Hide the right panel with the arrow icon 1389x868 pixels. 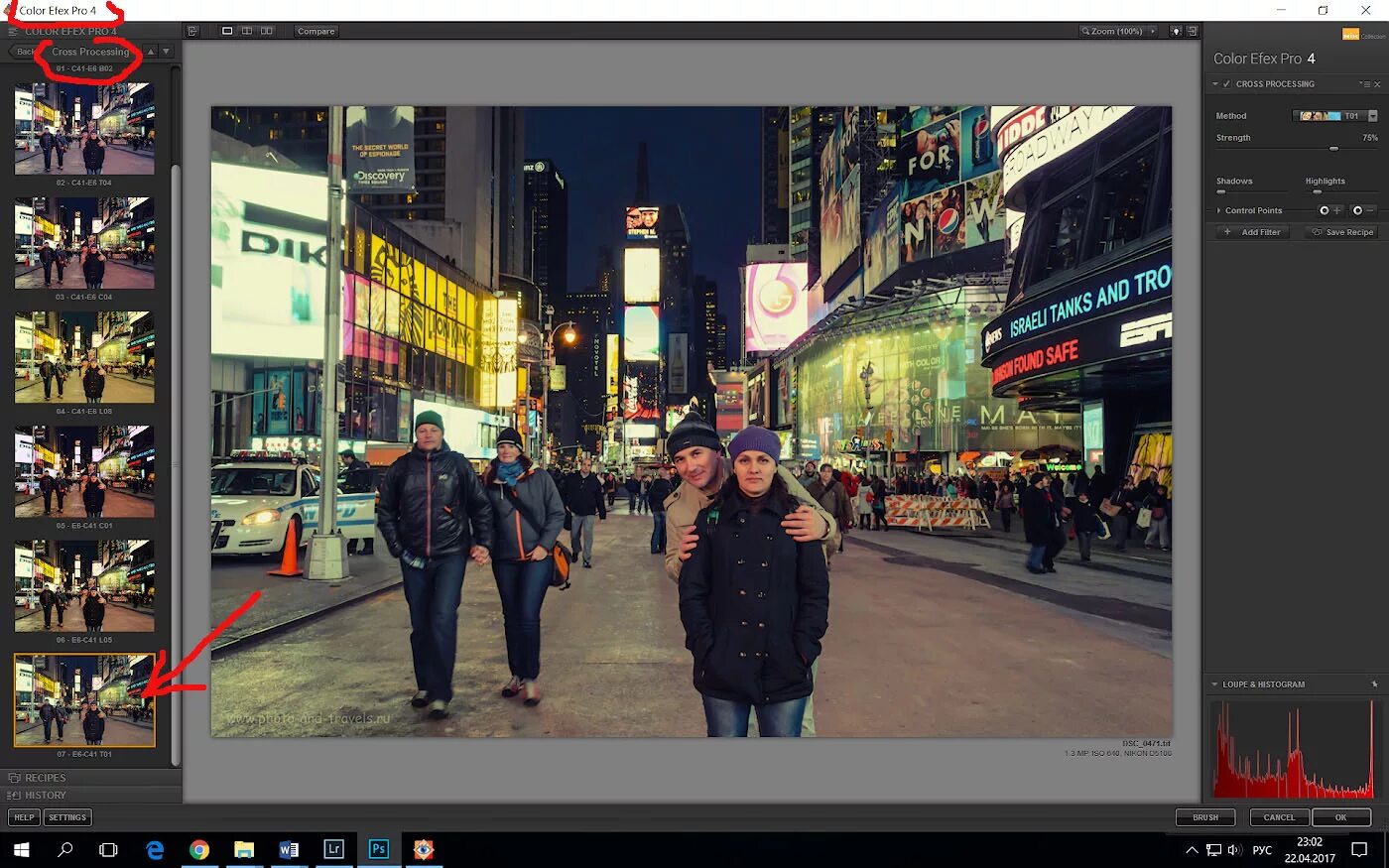coord(1193,31)
